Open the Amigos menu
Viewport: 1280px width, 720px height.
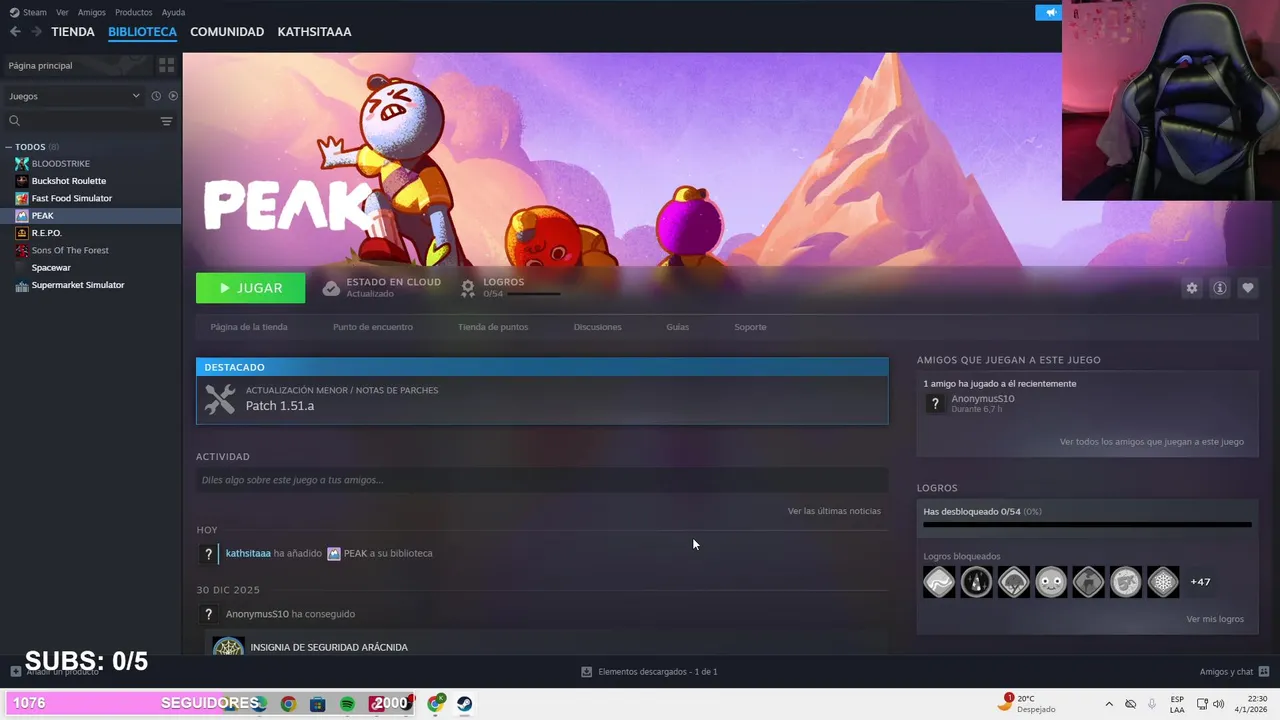pyautogui.click(x=91, y=12)
